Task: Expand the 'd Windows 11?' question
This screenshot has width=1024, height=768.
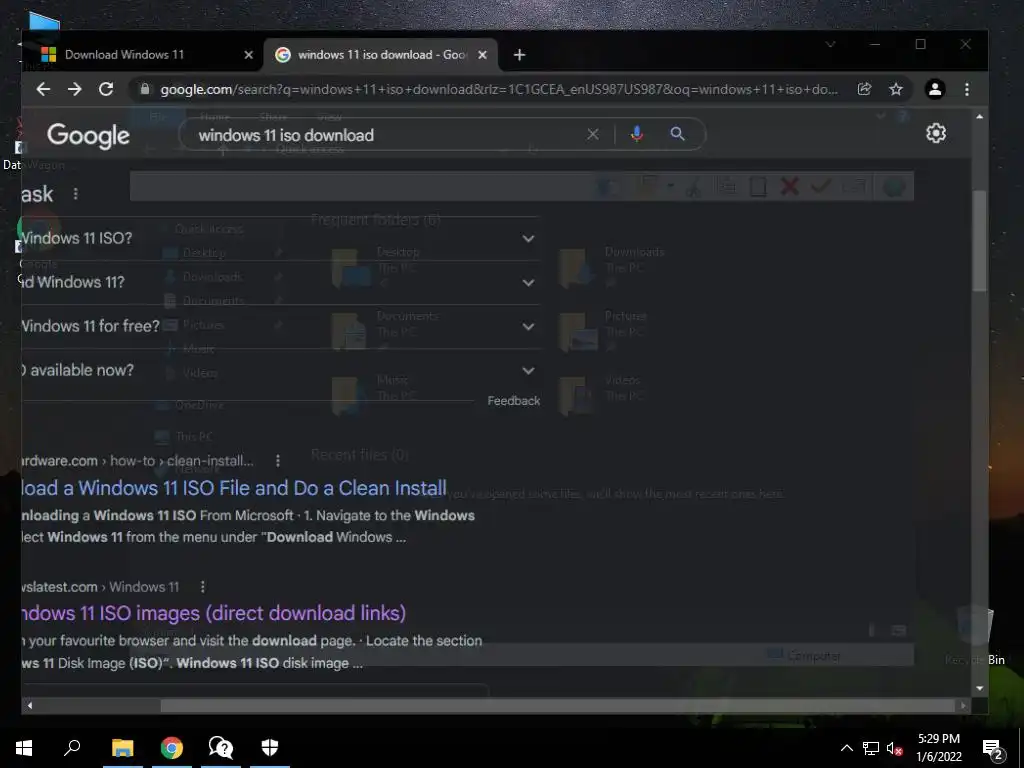Action: tap(528, 283)
